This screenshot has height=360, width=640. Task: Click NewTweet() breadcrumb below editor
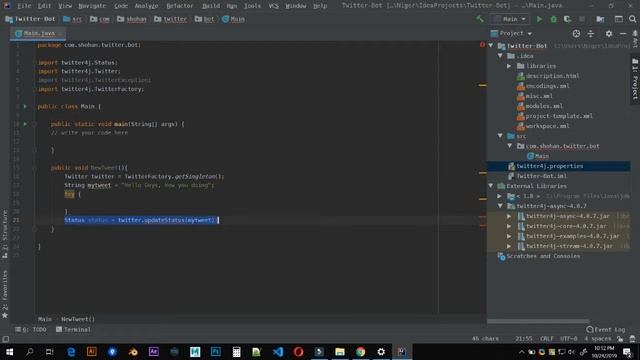(78, 319)
